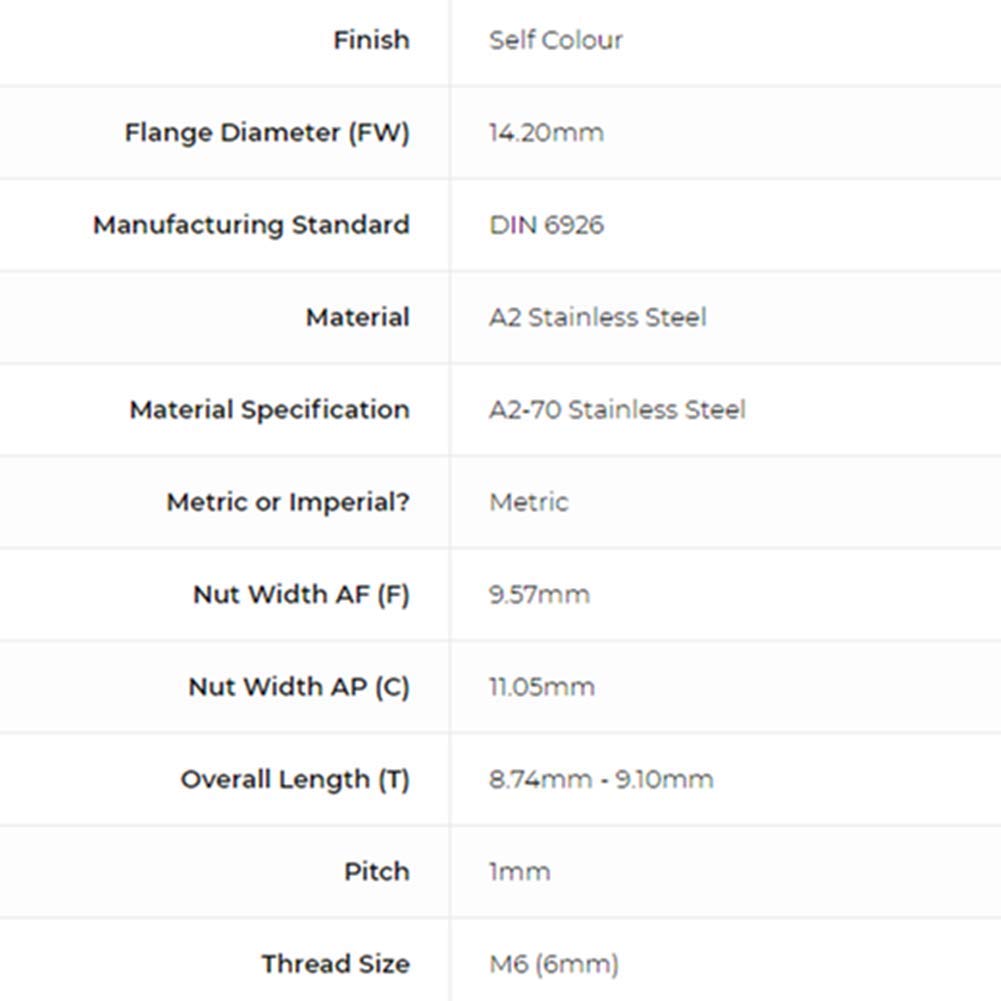
Task: Select the 9.57mm nut width value
Action: click(x=539, y=595)
